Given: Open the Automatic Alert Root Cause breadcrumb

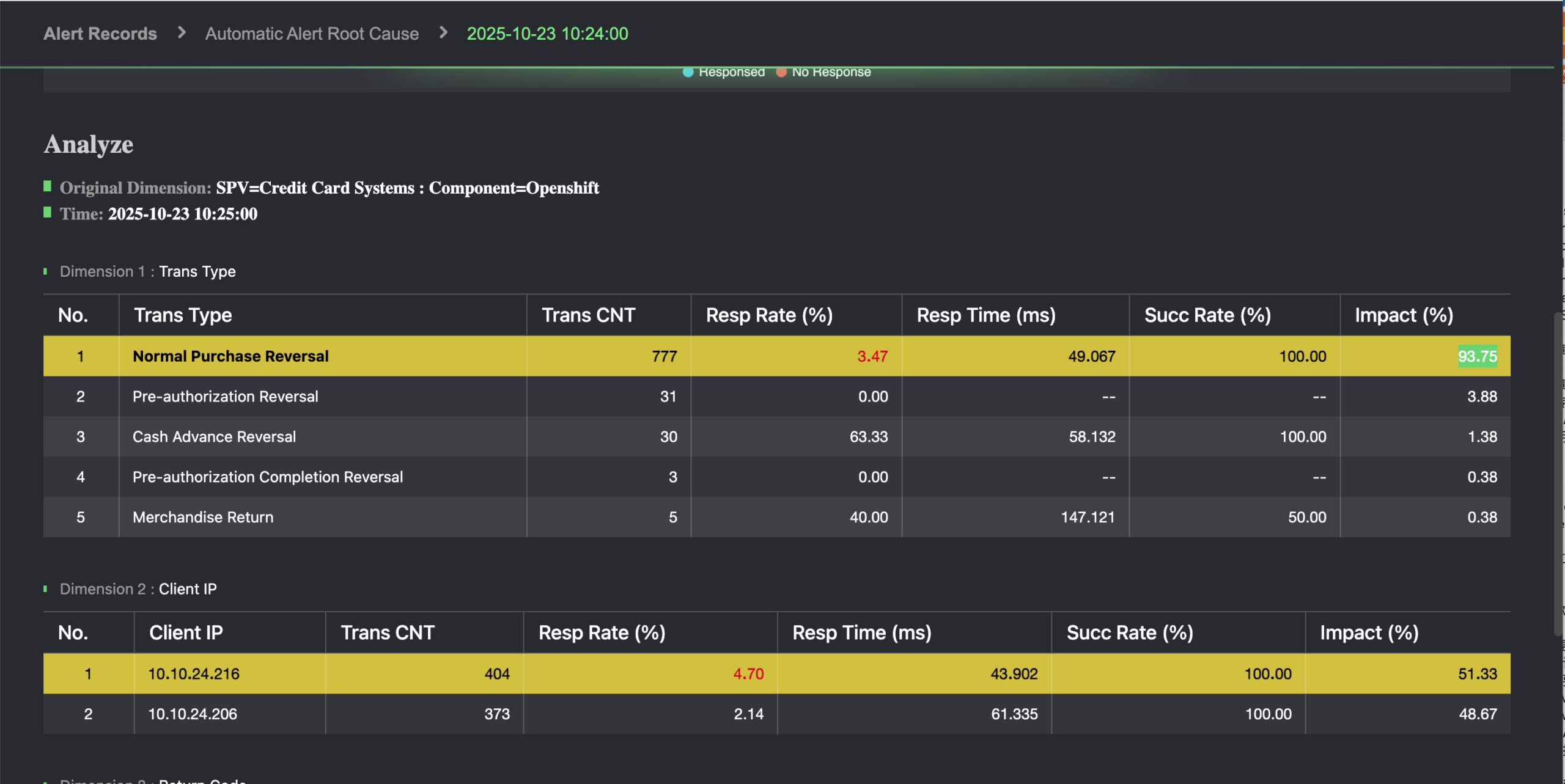Looking at the screenshot, I should click(x=312, y=34).
